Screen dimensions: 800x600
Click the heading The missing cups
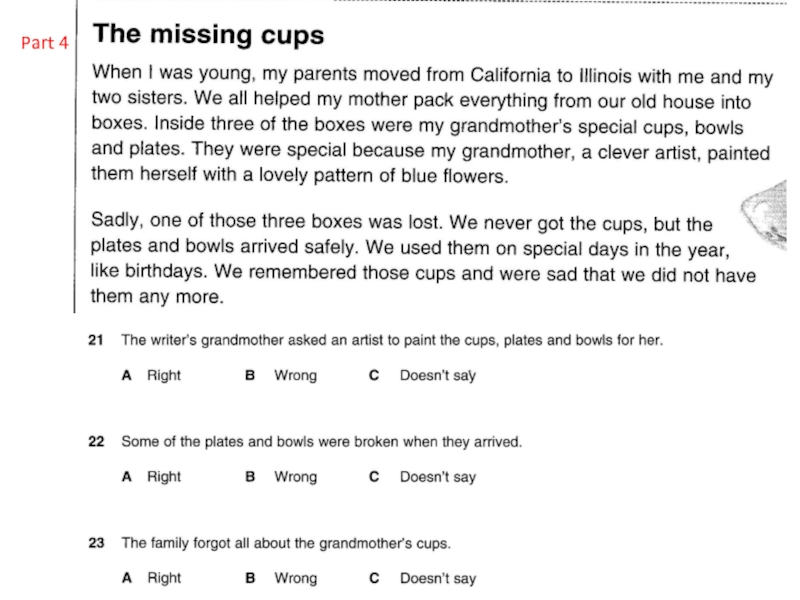click(208, 35)
